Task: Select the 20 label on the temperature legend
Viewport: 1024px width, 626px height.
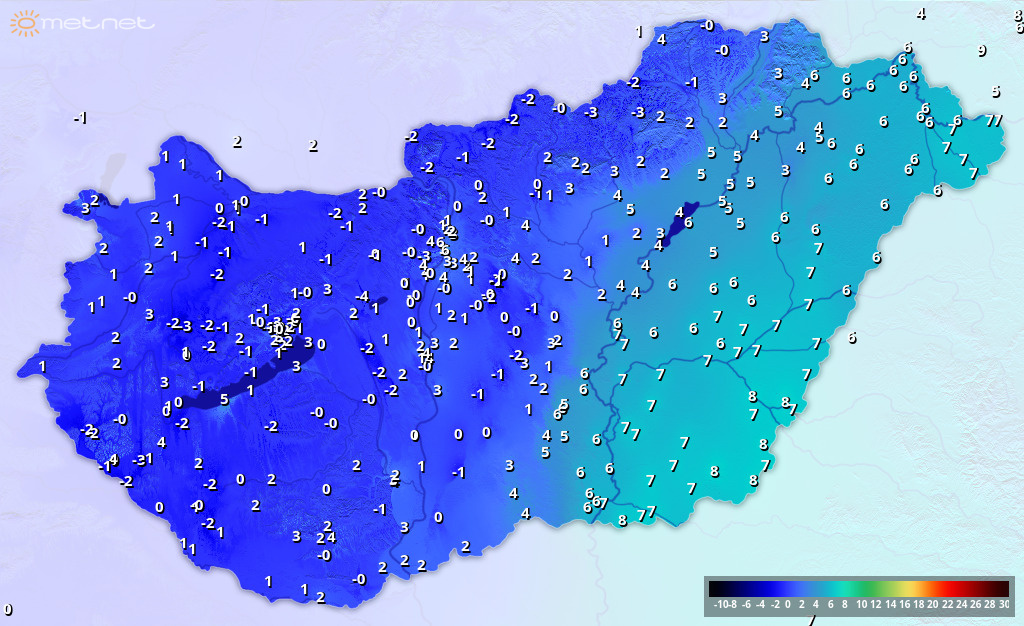Action: (932, 605)
